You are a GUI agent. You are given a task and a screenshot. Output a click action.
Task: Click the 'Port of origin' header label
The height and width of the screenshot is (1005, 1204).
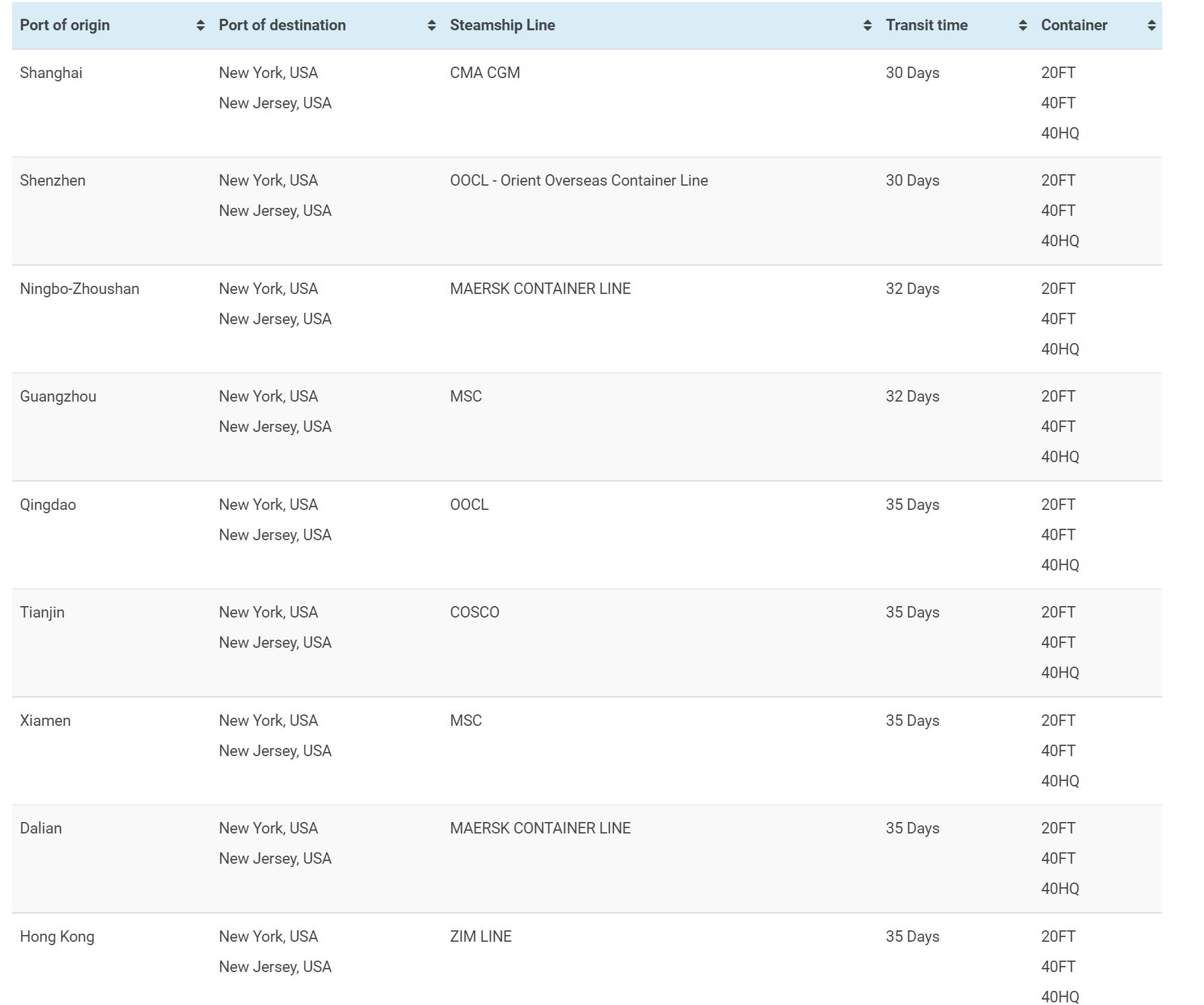pos(65,26)
